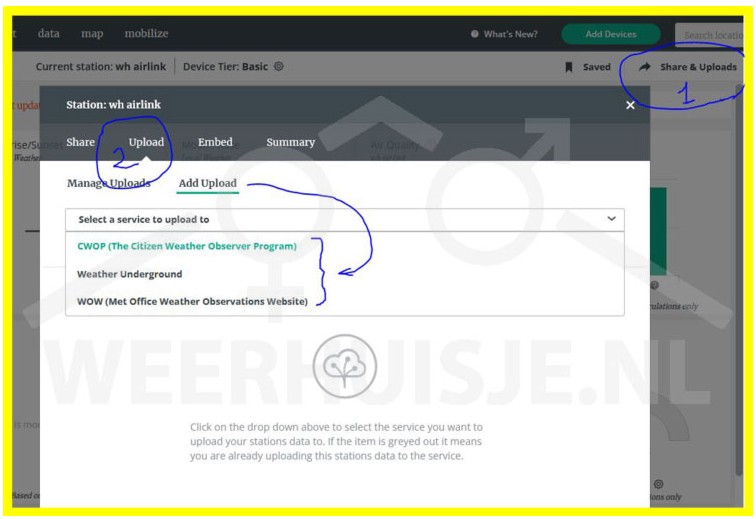Click the cloud upload illustration icon
Screen dimensions: 756x519
pyautogui.click(x=345, y=366)
